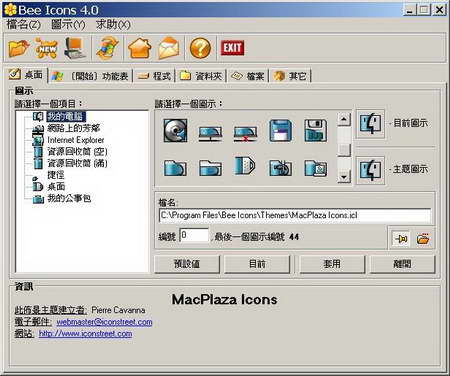
Task: Select the CD disc icon thumbnail
Action: click(x=175, y=131)
